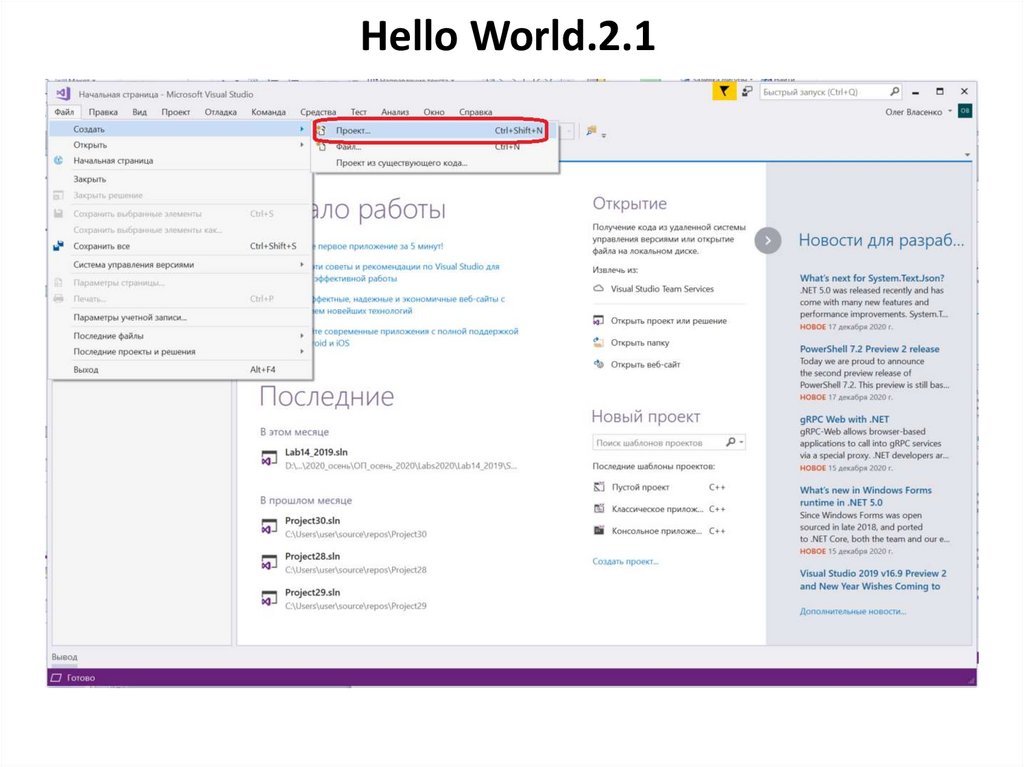The image size is (1024, 767).
Task: Open the gRPC Web with .NET article
Action: click(844, 419)
